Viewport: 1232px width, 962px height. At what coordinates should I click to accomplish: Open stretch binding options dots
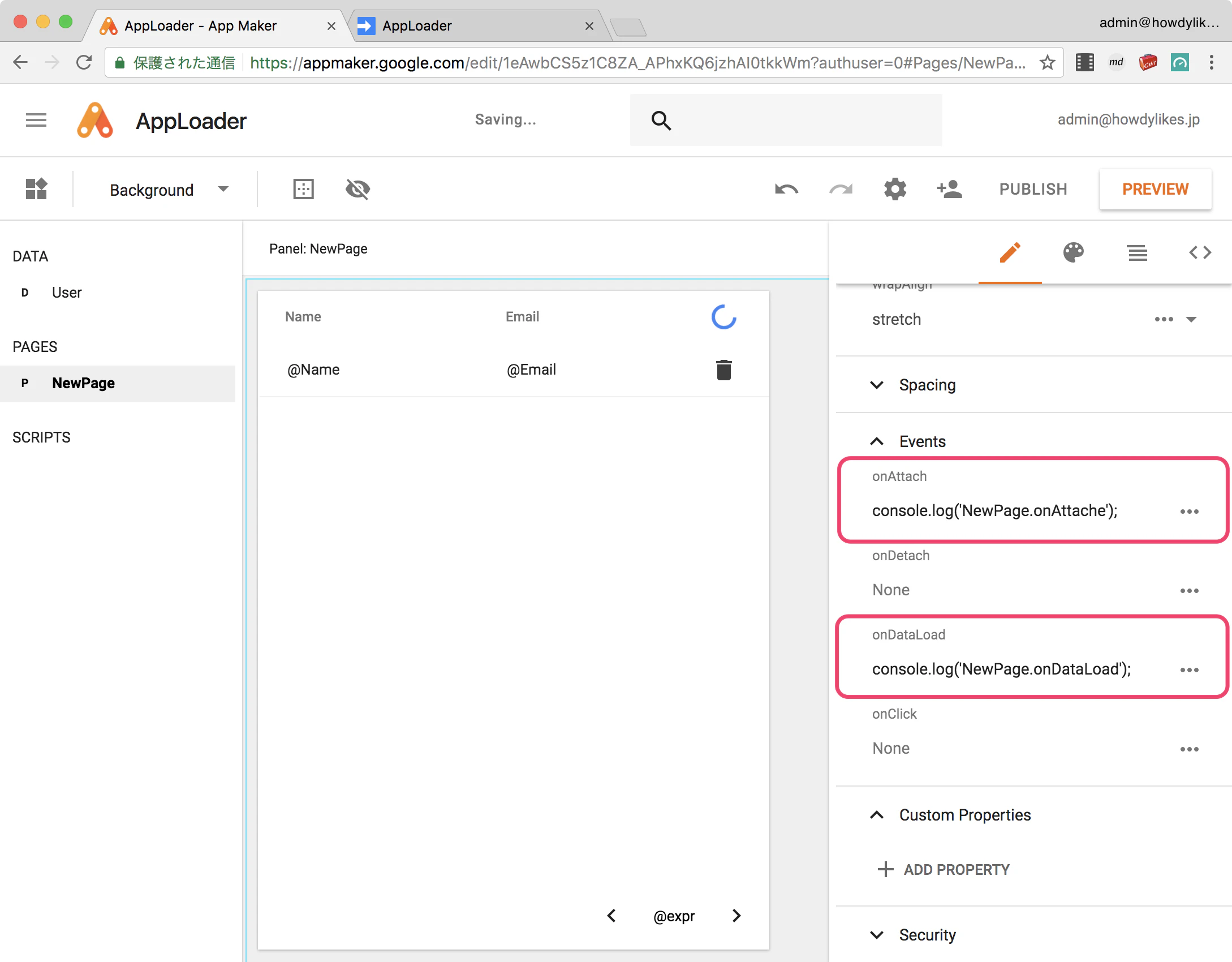[x=1164, y=319]
